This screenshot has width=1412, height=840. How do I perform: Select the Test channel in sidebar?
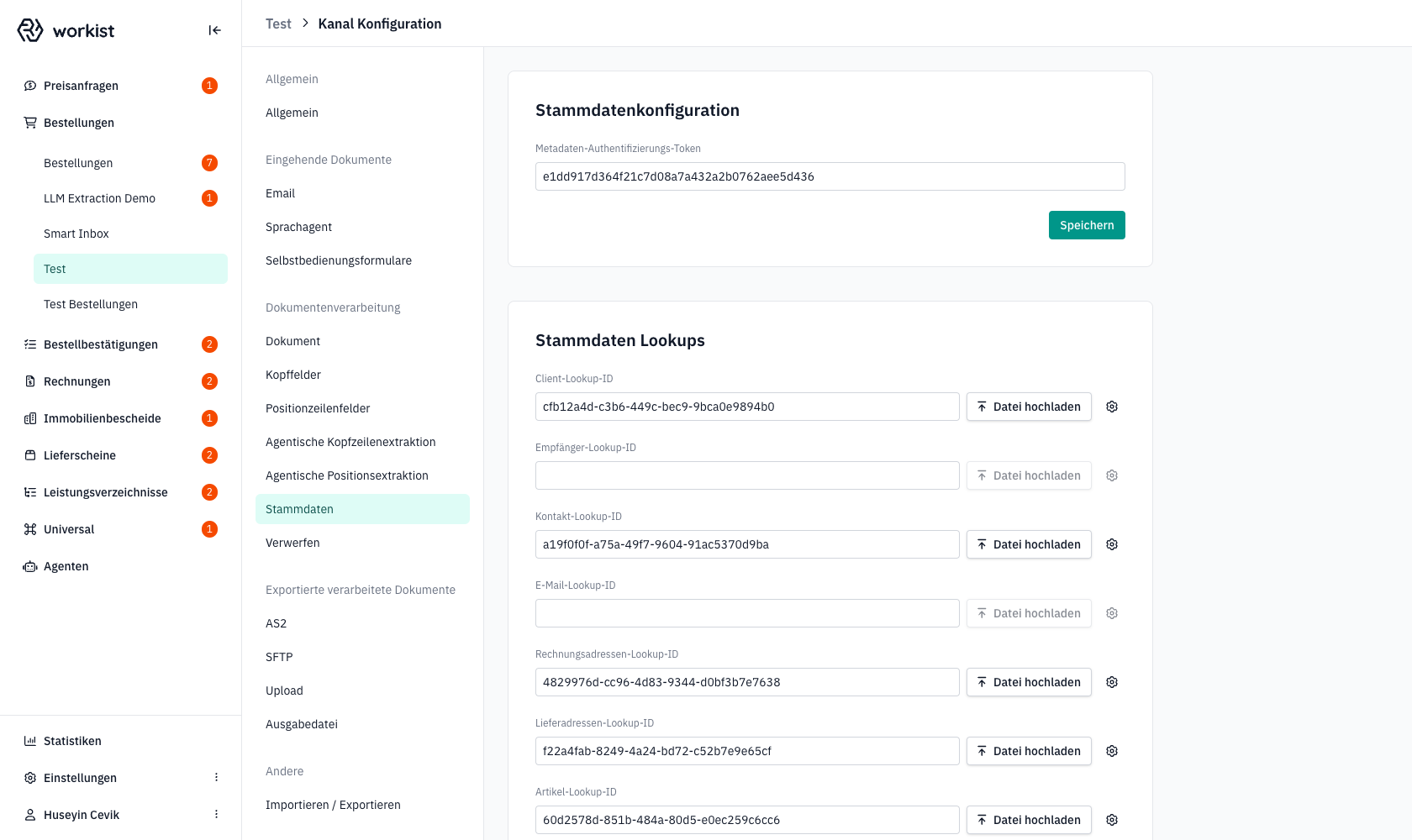[130, 269]
